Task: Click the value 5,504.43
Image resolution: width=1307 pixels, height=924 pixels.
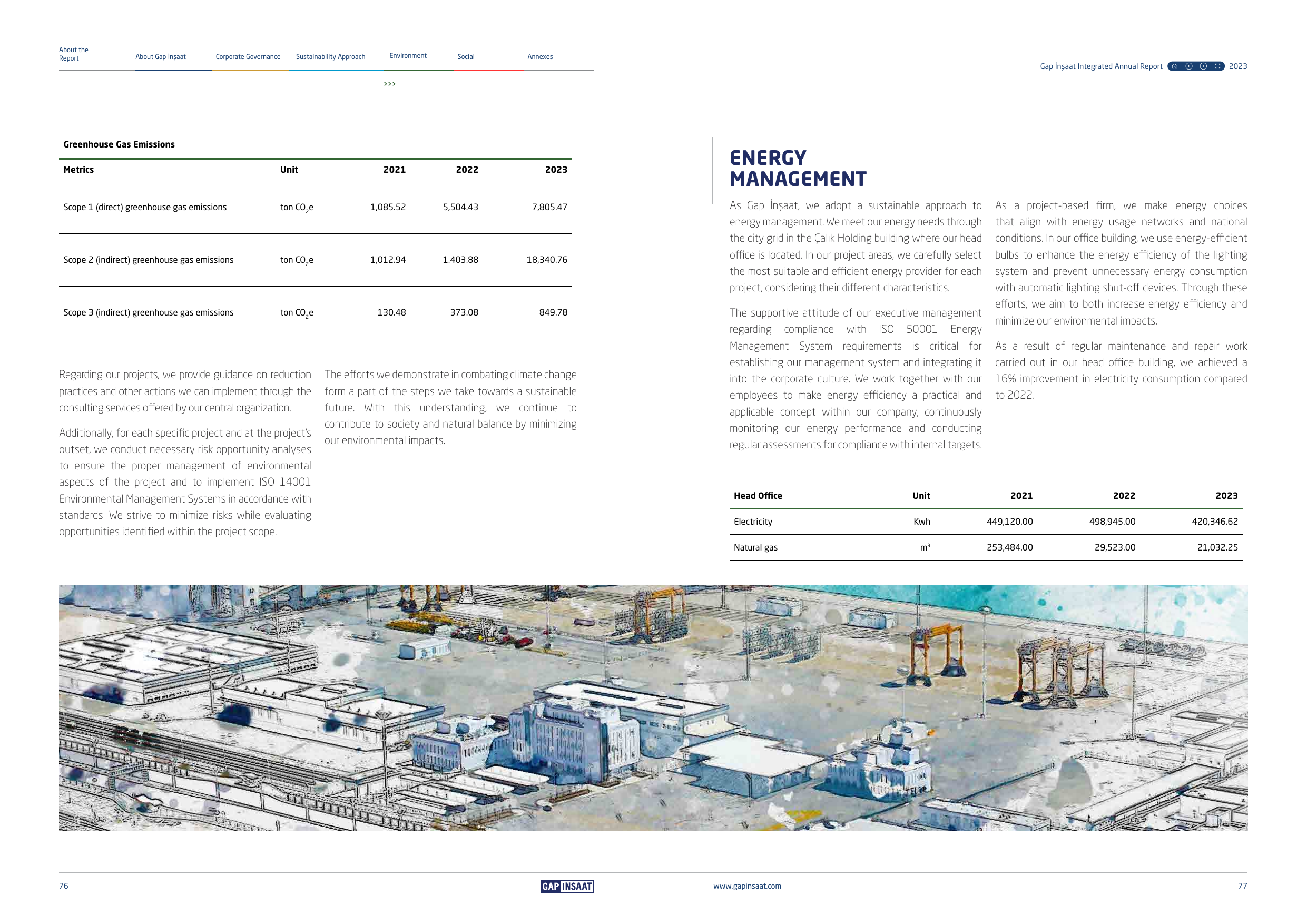Action: point(460,207)
